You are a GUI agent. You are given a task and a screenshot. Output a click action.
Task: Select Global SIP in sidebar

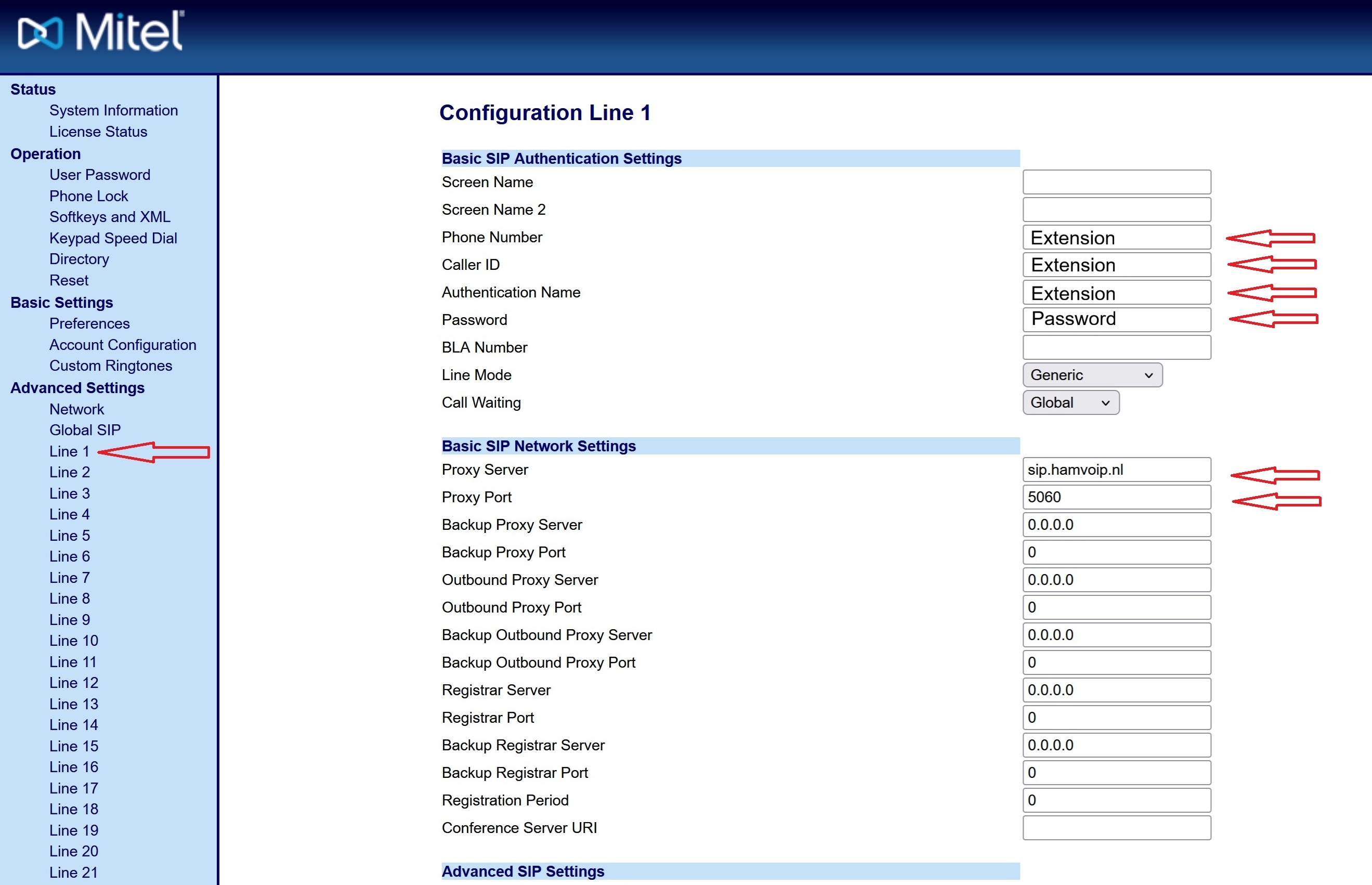coord(85,430)
